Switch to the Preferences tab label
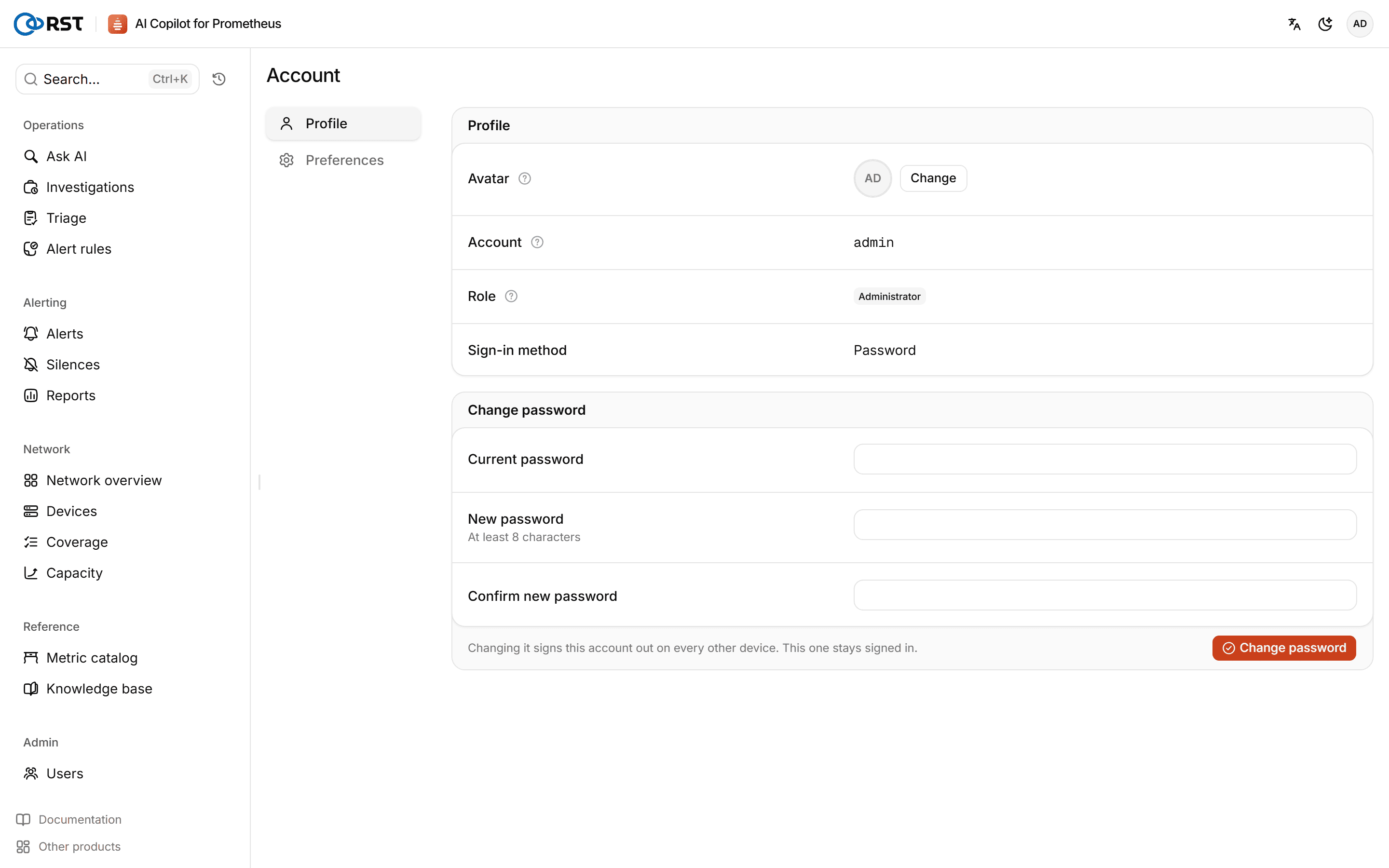Viewport: 1389px width, 868px height. [x=344, y=160]
